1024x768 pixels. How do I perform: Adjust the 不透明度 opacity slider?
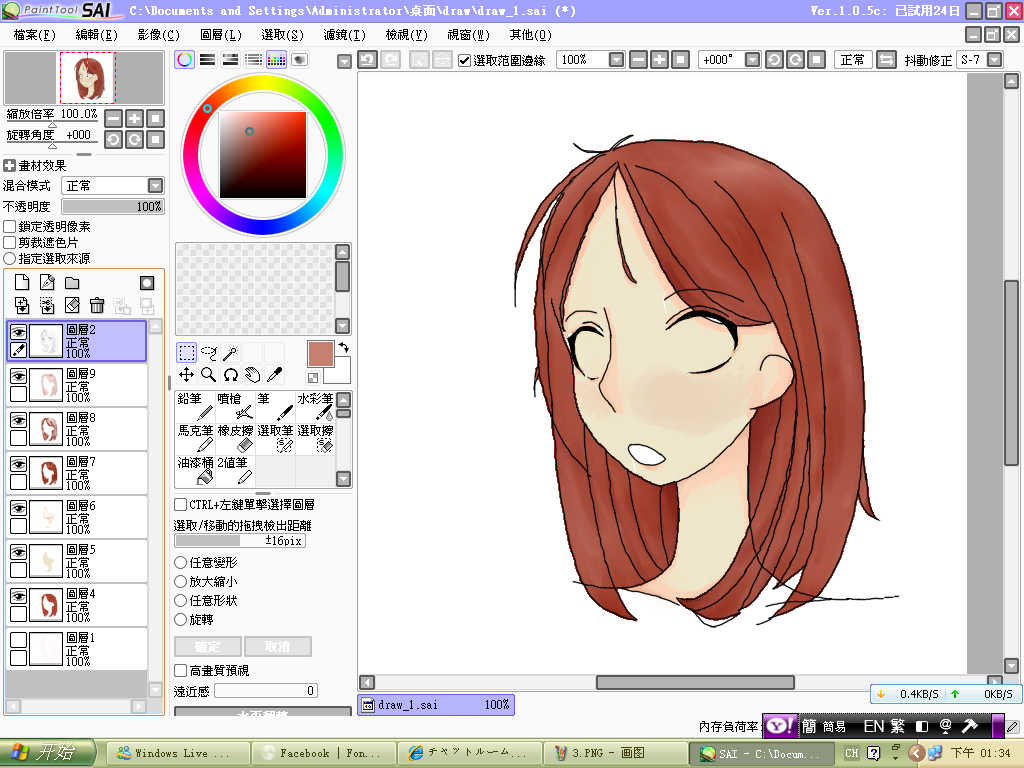[113, 206]
